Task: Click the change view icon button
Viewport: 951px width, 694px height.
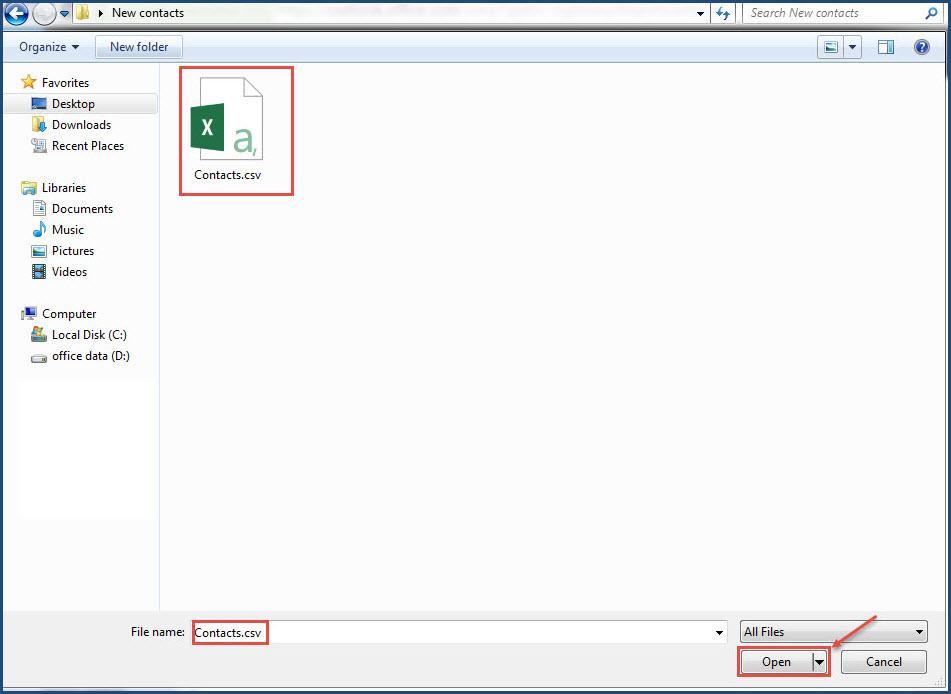Action: 831,47
